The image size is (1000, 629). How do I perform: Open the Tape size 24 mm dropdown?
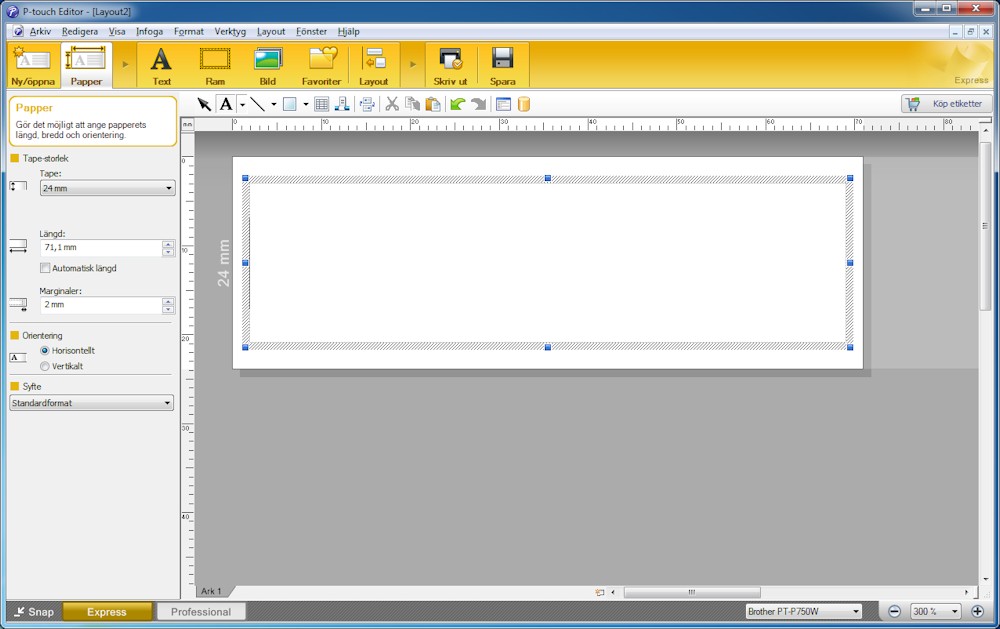coord(107,188)
